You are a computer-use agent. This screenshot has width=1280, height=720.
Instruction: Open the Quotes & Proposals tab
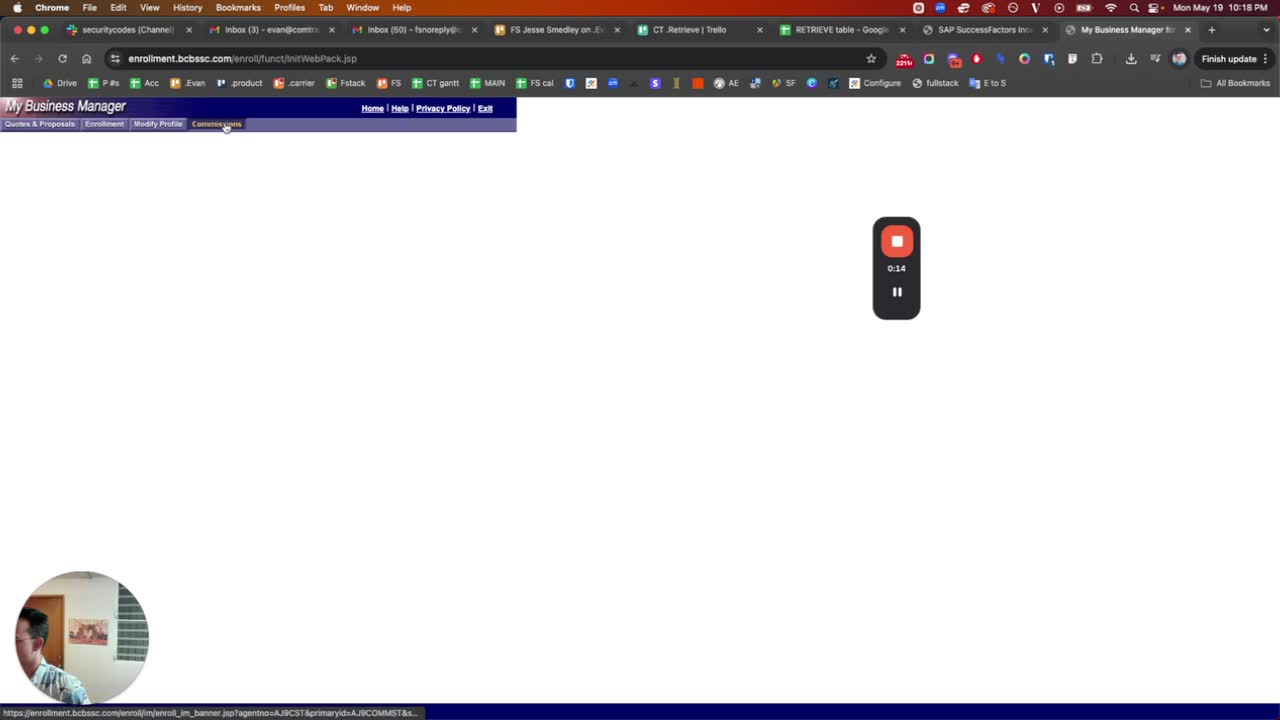pyautogui.click(x=40, y=124)
